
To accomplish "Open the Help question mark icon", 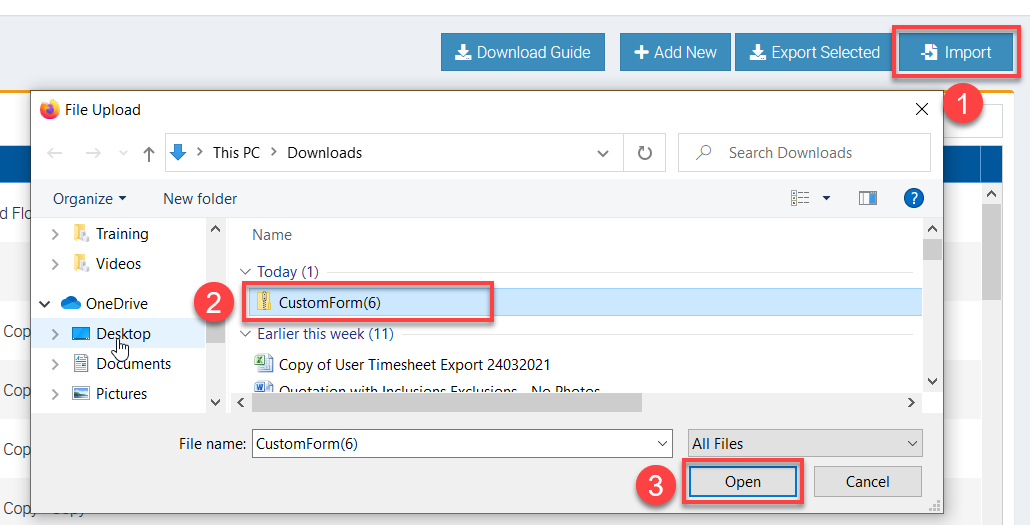I will pyautogui.click(x=913, y=198).
